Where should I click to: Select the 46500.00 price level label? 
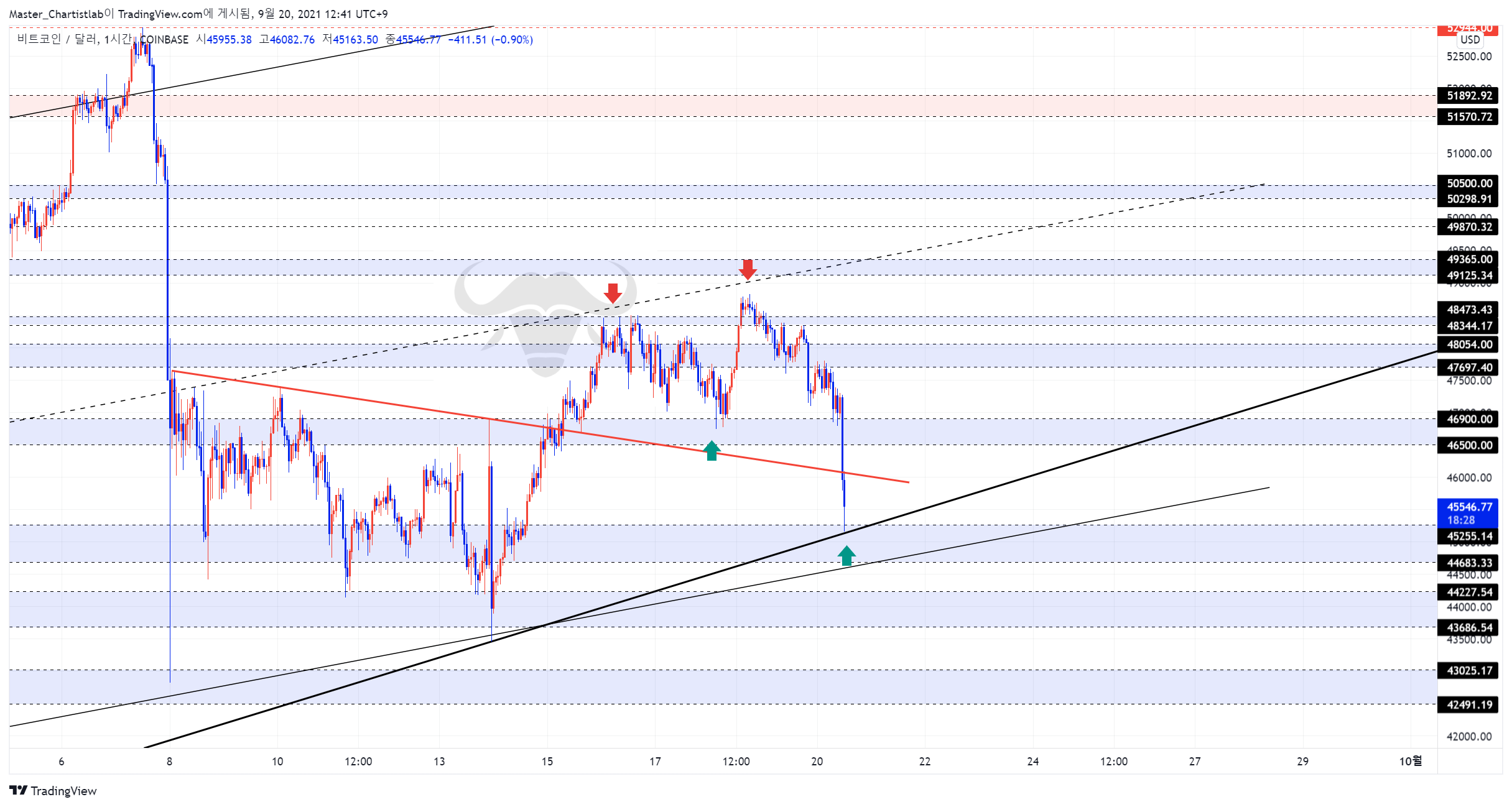pyautogui.click(x=1468, y=445)
